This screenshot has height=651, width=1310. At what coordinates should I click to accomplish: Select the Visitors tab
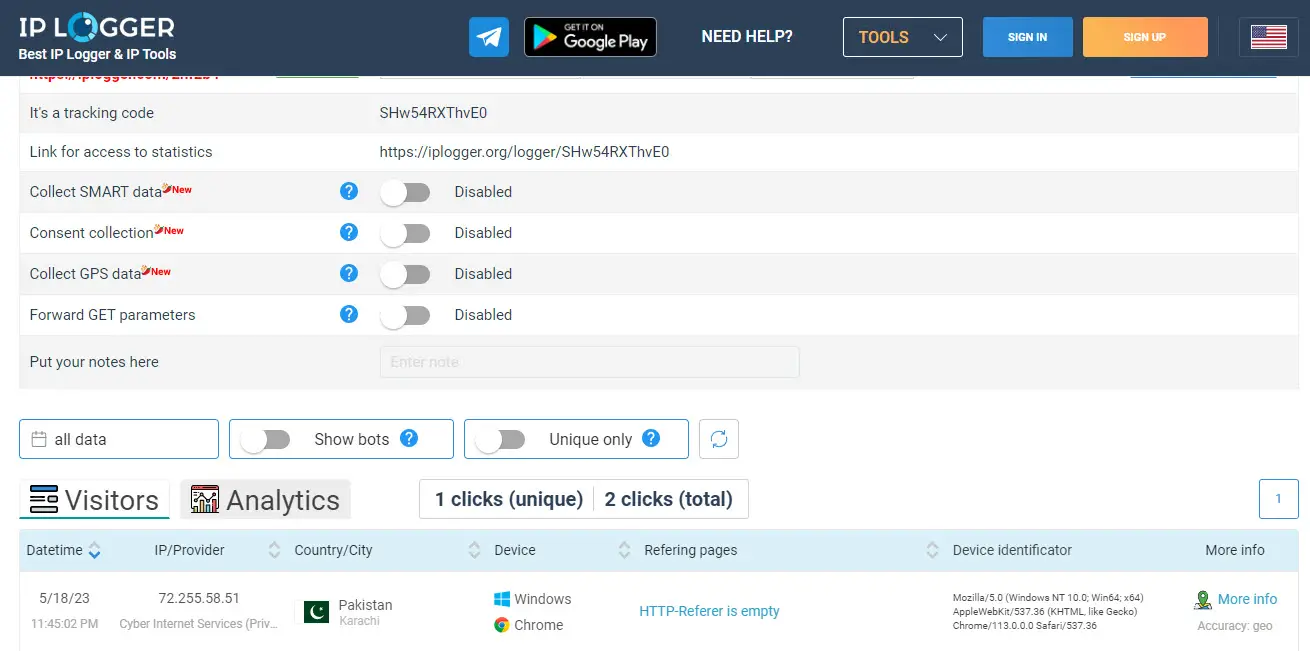coord(94,498)
